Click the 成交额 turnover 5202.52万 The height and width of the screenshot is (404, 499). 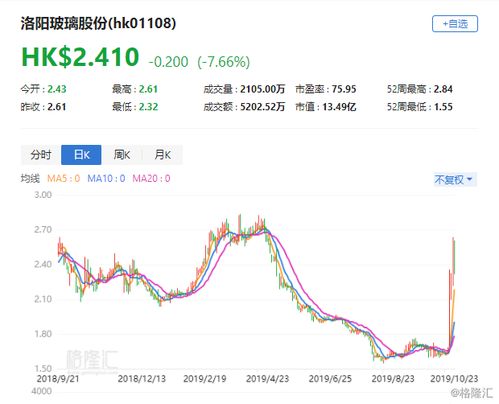point(263,107)
